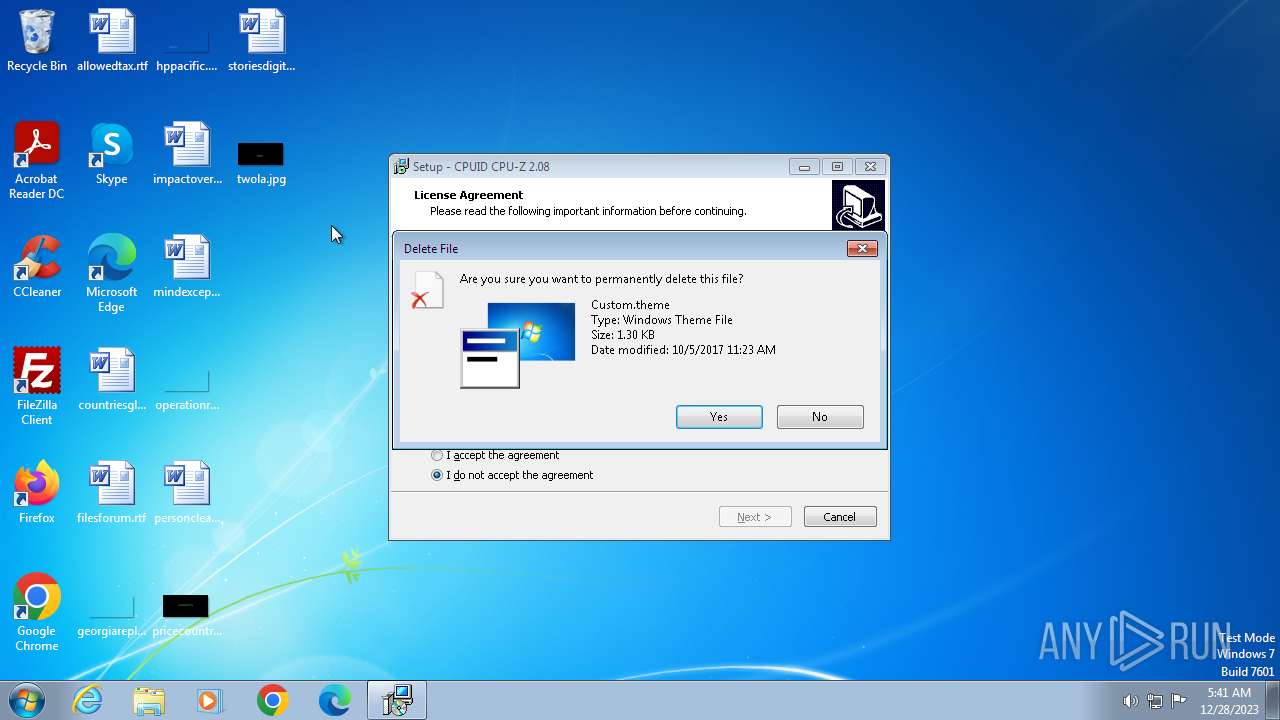Screen dimensions: 1280x720
Task: Open Google Chrome desktop shortcut
Action: pos(37,613)
